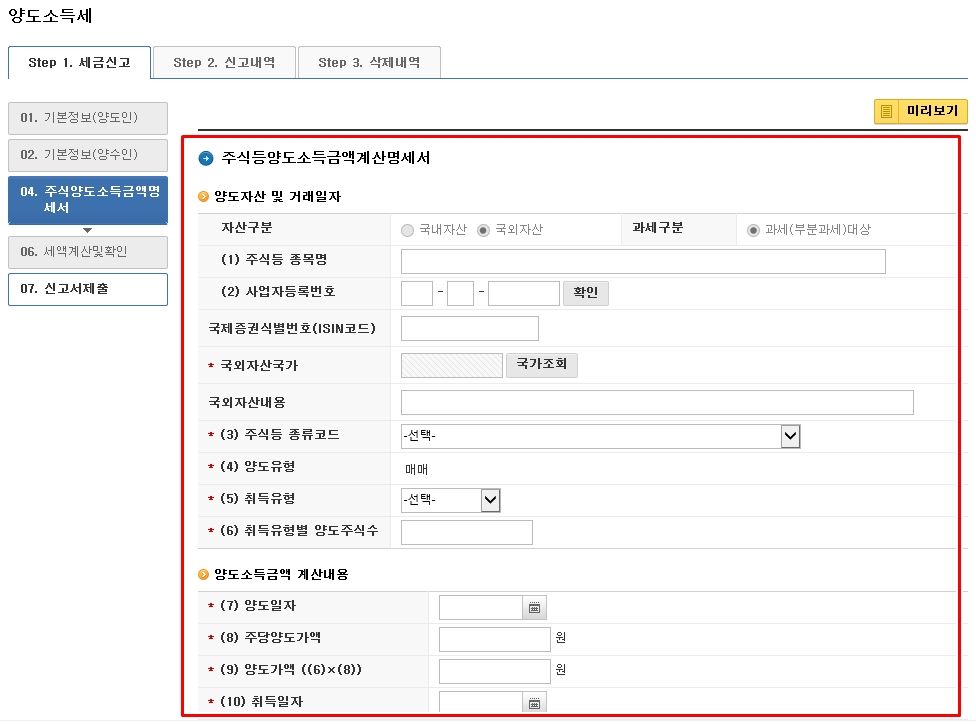Click first 사업자등록번호 input box
The width and height of the screenshot is (976, 725).
tap(417, 293)
